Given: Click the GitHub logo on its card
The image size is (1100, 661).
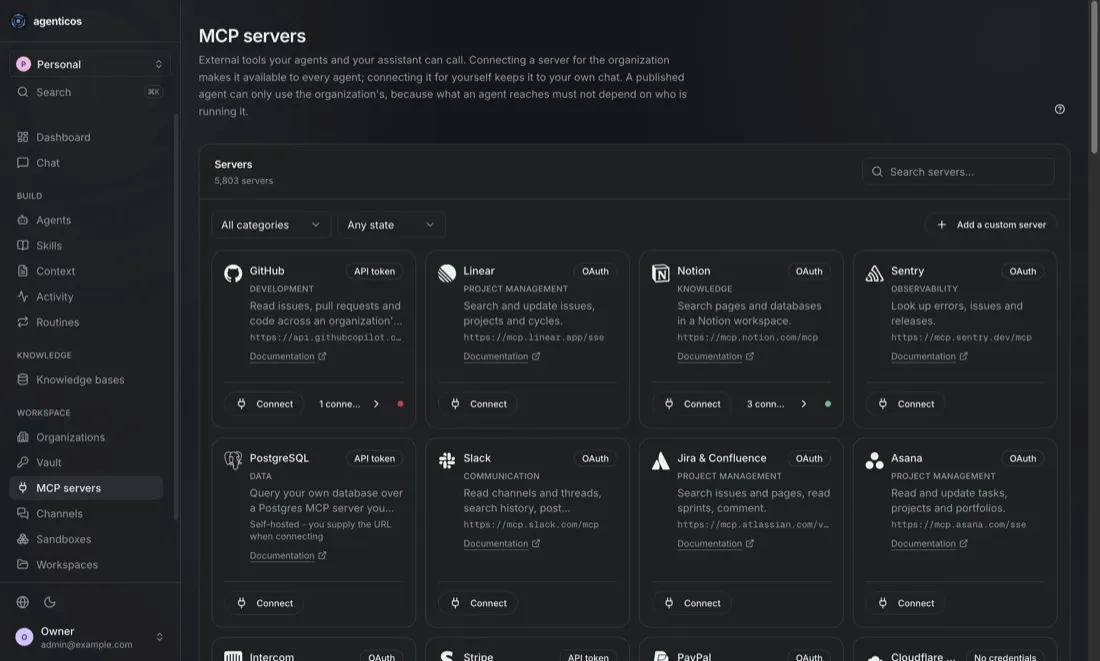Looking at the screenshot, I should tap(233, 273).
